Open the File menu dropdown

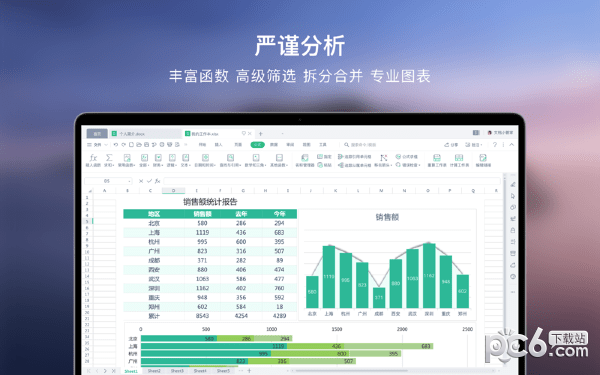click(97, 145)
